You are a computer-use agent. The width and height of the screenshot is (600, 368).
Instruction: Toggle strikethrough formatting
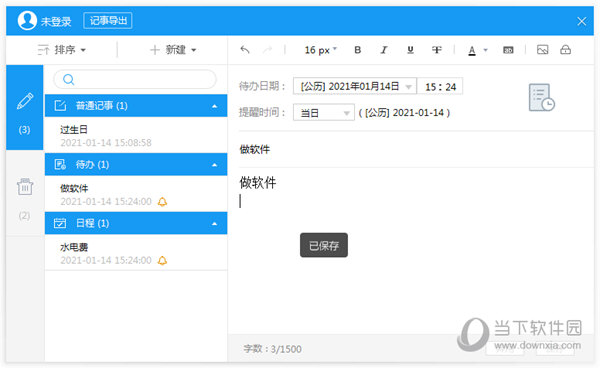[437, 50]
